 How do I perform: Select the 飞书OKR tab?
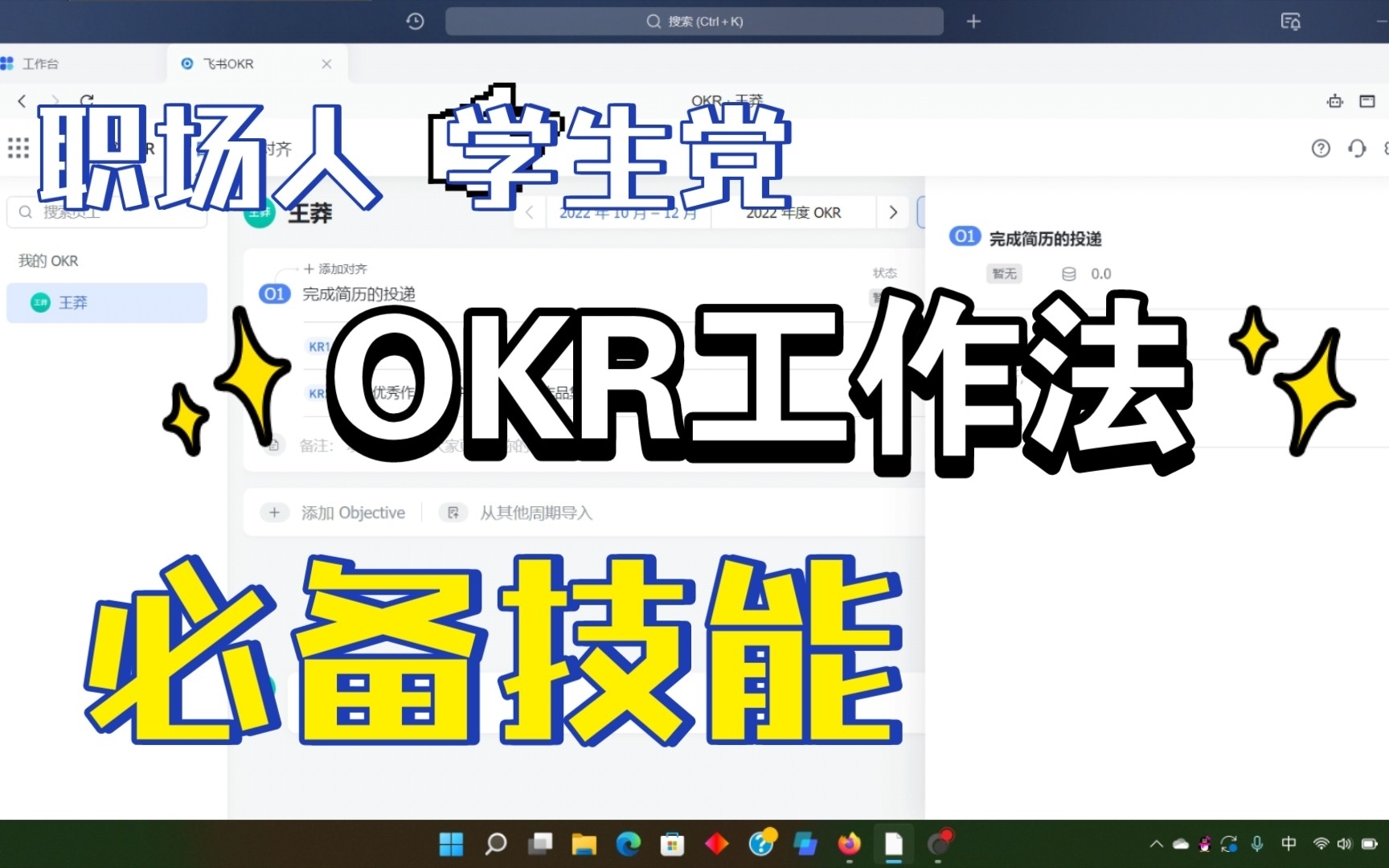[227, 63]
